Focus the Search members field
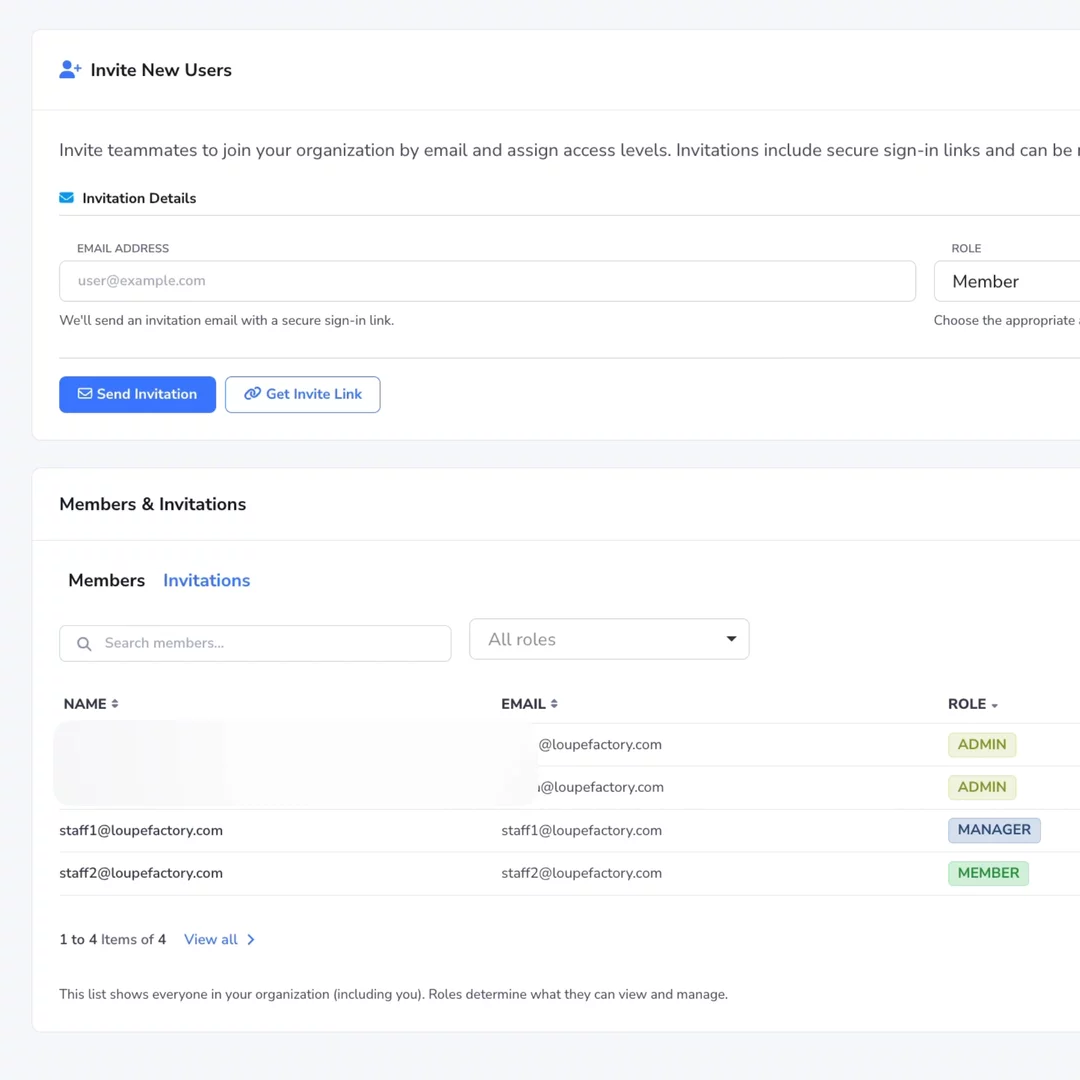Image resolution: width=1080 pixels, height=1080 pixels. point(255,643)
